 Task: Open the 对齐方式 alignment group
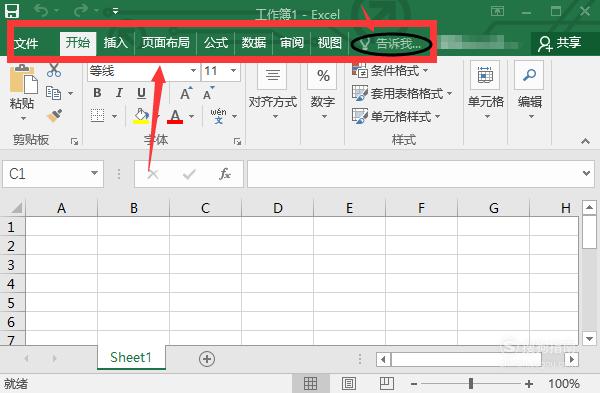pyautogui.click(x=272, y=92)
